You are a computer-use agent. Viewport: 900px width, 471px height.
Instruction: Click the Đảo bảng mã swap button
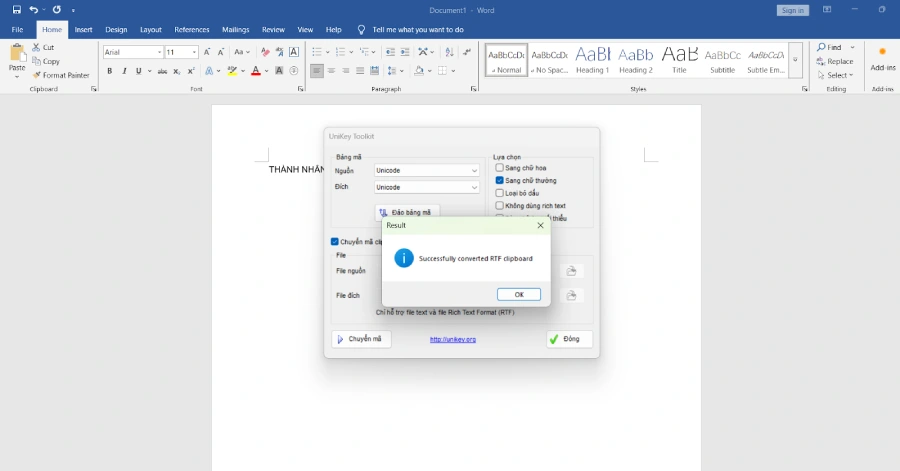[407, 212]
